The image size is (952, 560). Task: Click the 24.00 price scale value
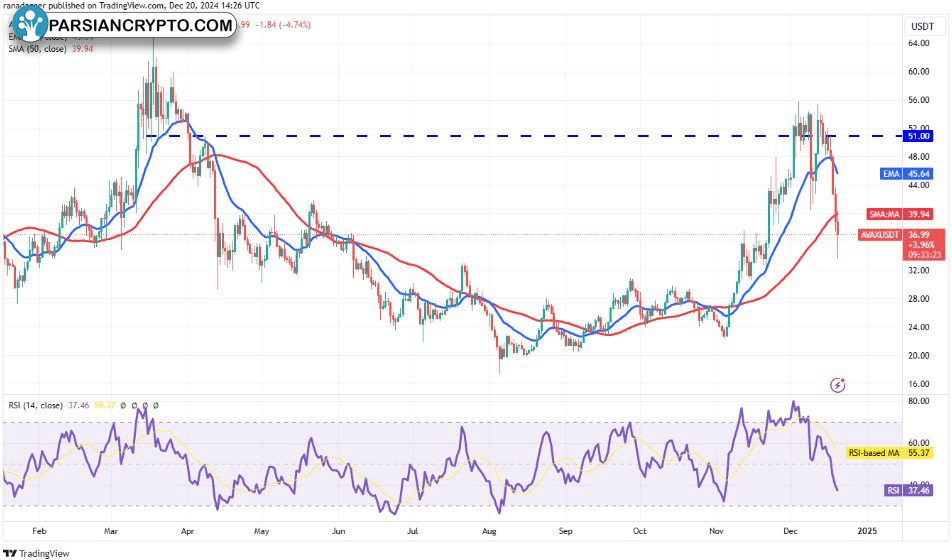pyautogui.click(x=919, y=327)
